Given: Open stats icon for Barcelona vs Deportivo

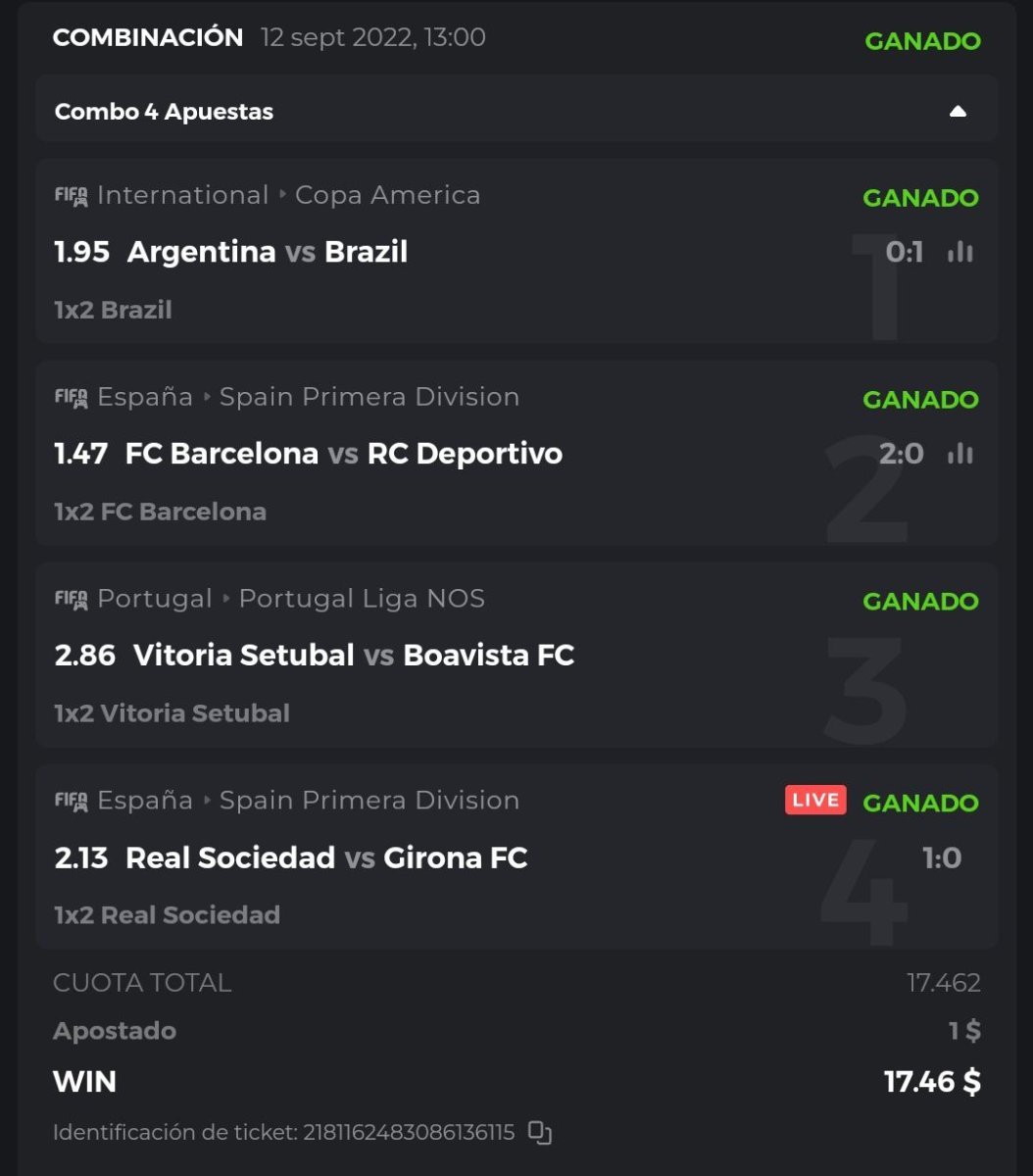Looking at the screenshot, I should [x=960, y=454].
